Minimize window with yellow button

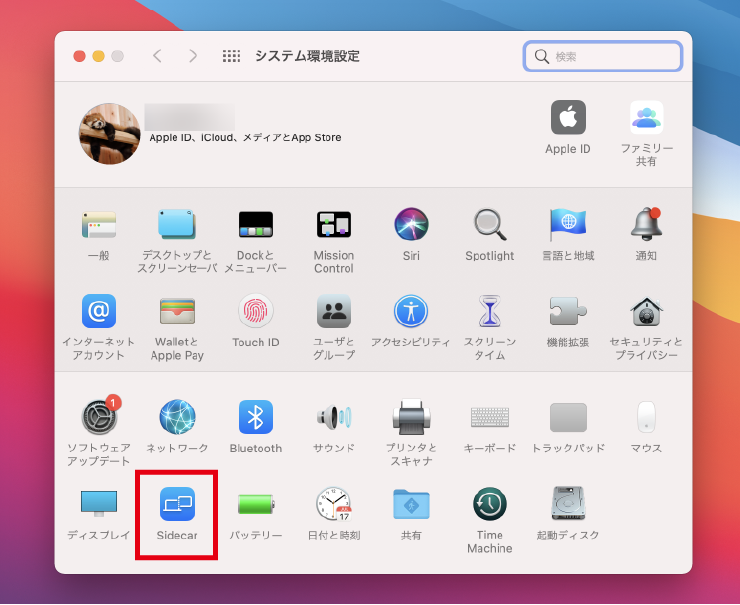[98, 56]
